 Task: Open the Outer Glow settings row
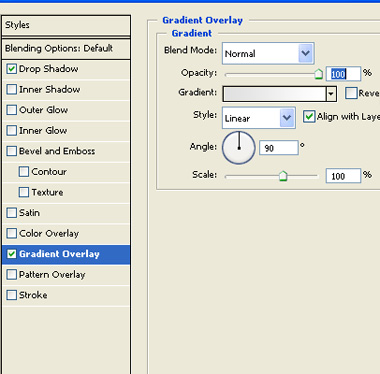(66, 110)
